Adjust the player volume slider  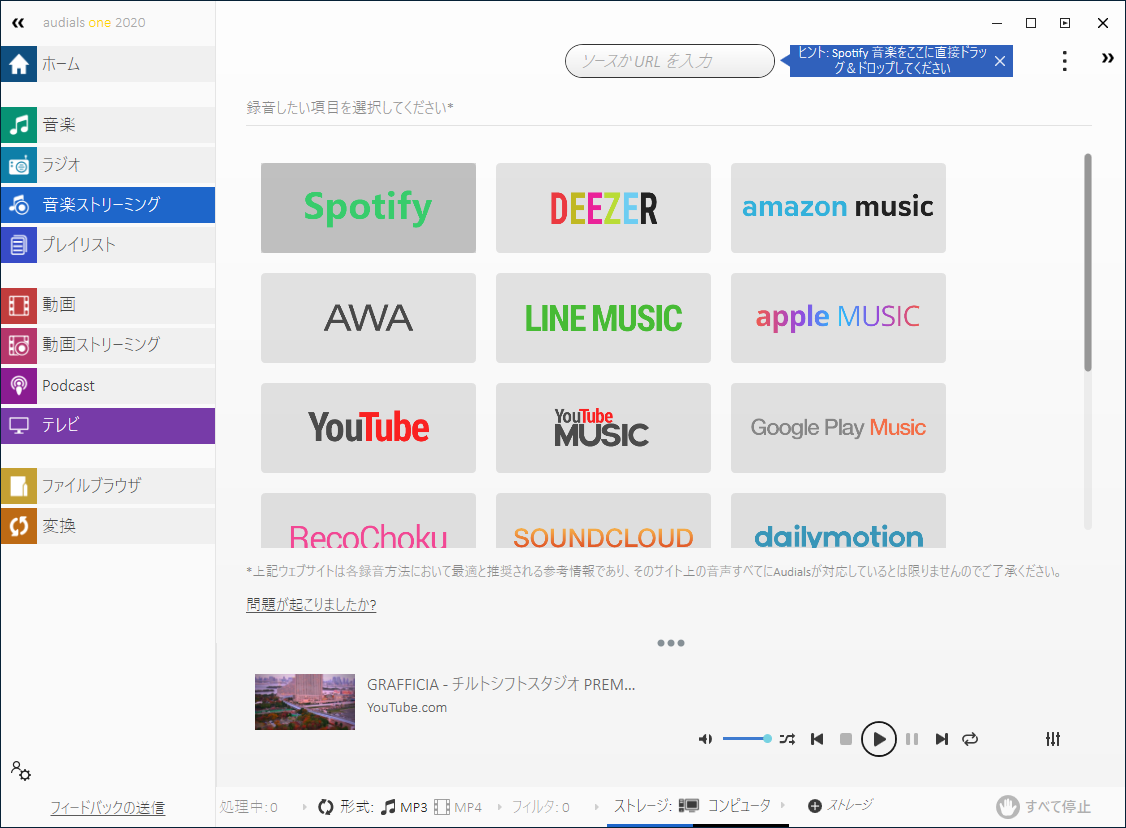pyautogui.click(x=747, y=738)
